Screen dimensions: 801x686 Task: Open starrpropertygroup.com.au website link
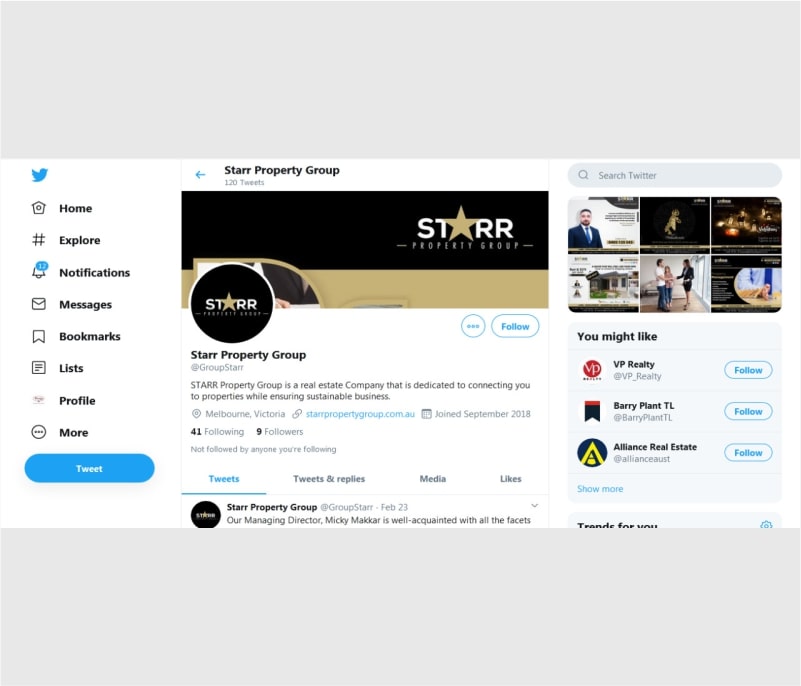360,414
